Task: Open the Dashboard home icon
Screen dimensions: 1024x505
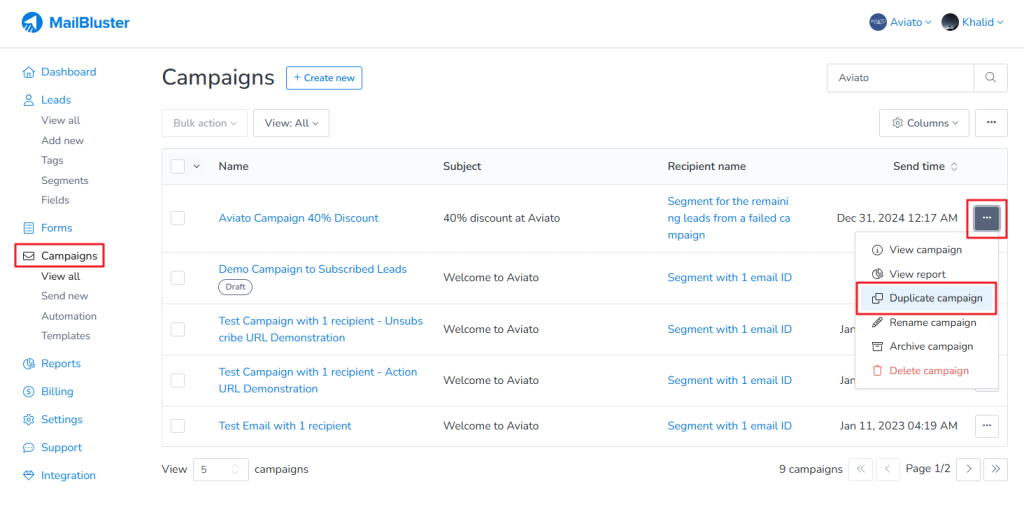Action: pyautogui.click(x=28, y=72)
